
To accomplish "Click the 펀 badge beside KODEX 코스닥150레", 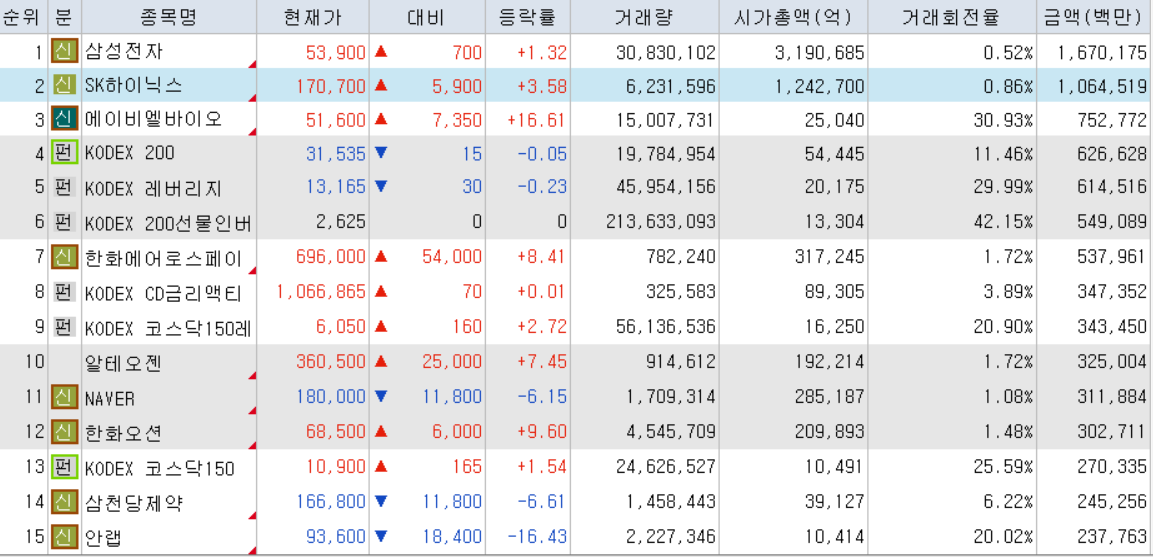I will 65,326.
